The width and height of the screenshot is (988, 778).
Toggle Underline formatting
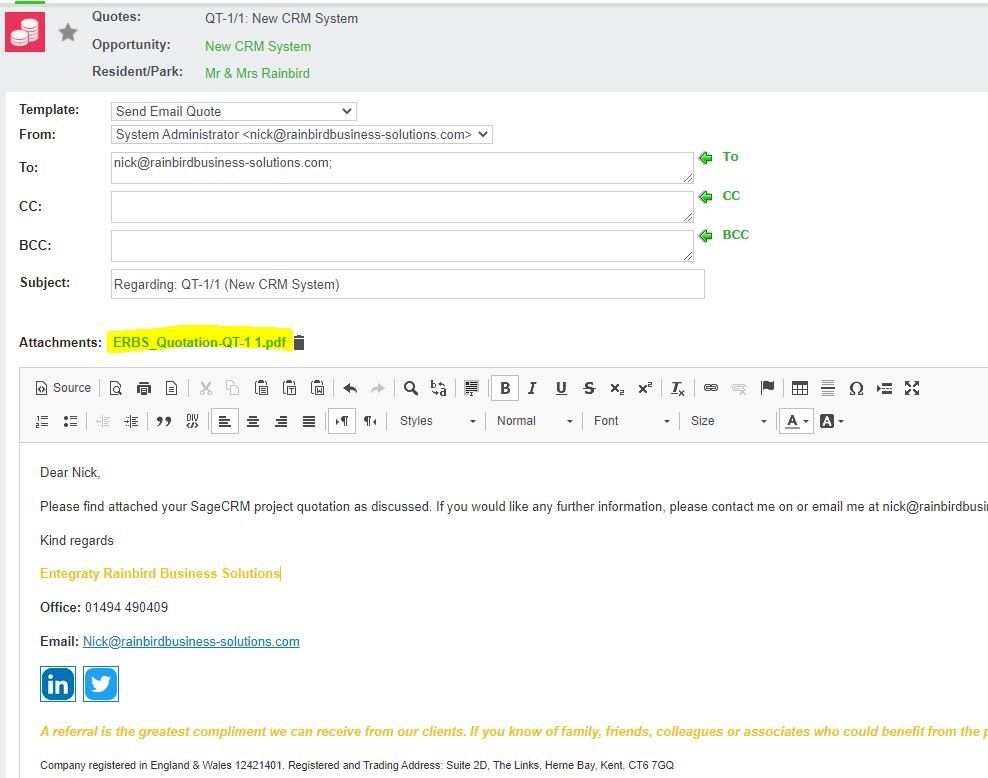[561, 388]
